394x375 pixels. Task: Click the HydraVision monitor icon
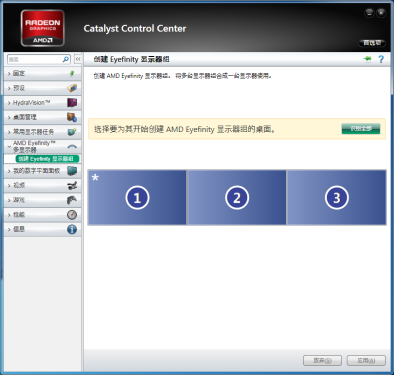click(72, 102)
